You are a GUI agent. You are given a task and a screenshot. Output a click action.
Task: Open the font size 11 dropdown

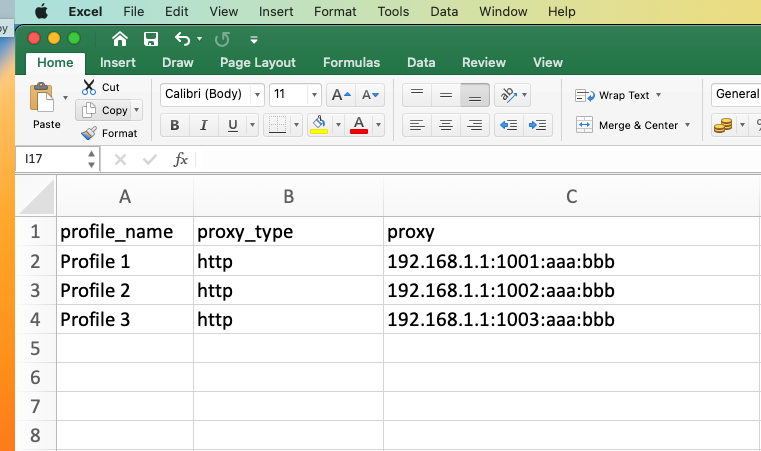314,94
